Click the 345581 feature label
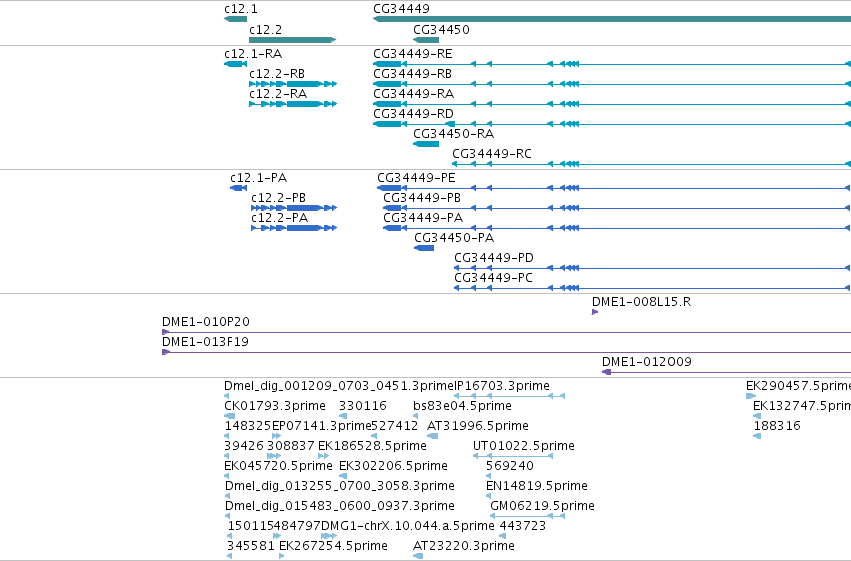The height and width of the screenshot is (561, 851). click(x=251, y=546)
